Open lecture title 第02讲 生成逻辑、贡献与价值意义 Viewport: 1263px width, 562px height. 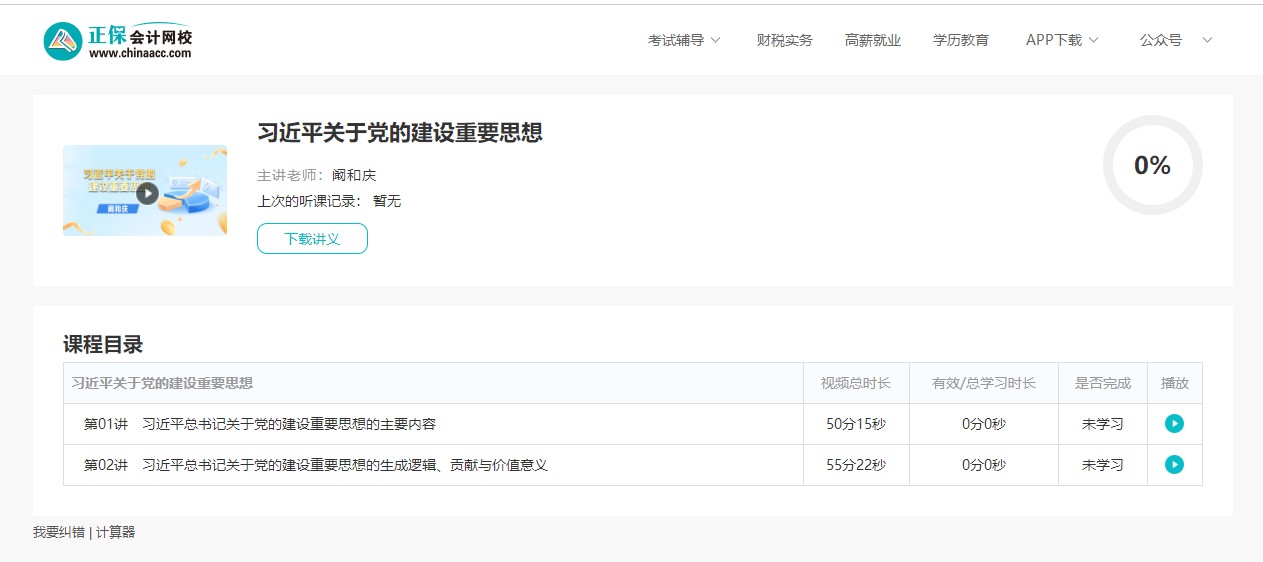[345, 465]
